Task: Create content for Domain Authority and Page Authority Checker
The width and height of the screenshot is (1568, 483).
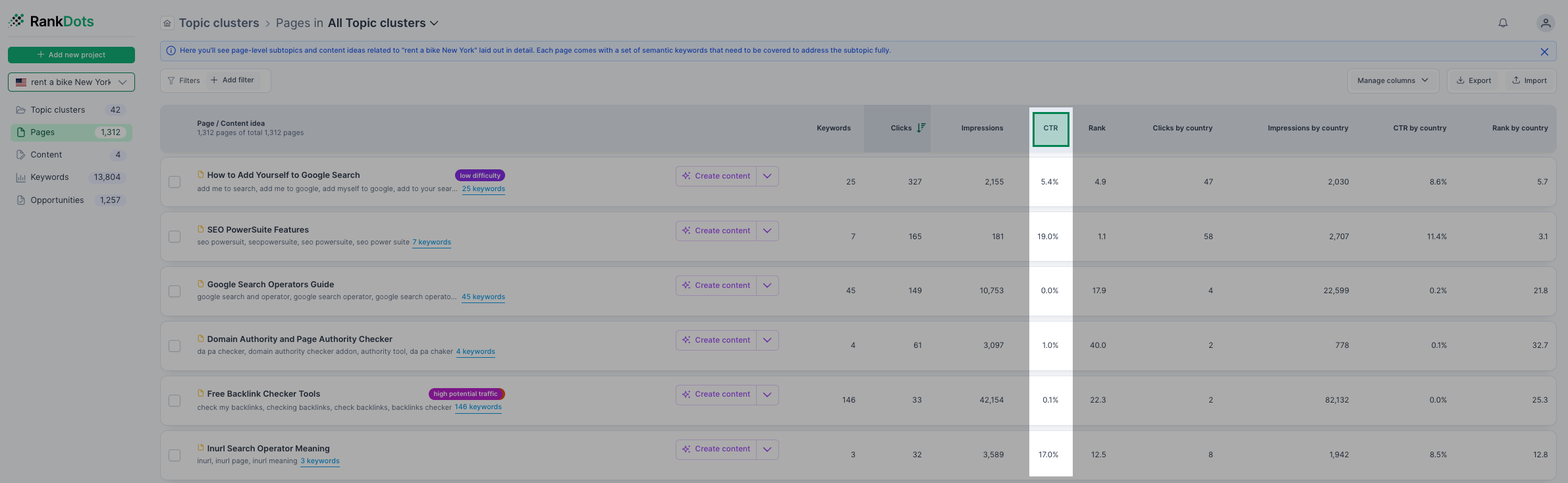Action: [716, 340]
